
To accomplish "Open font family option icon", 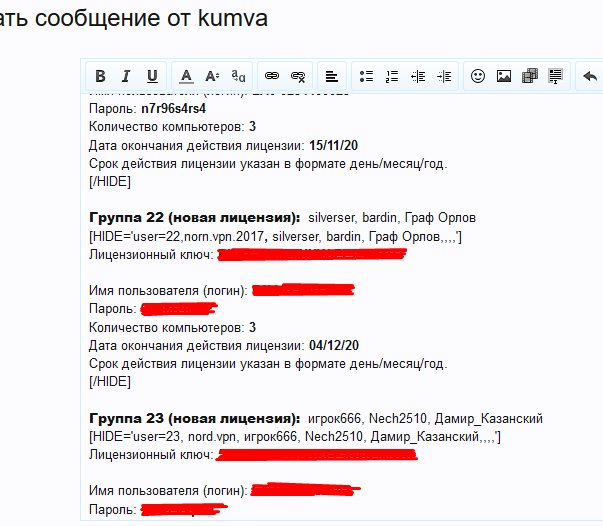I will click(238, 76).
